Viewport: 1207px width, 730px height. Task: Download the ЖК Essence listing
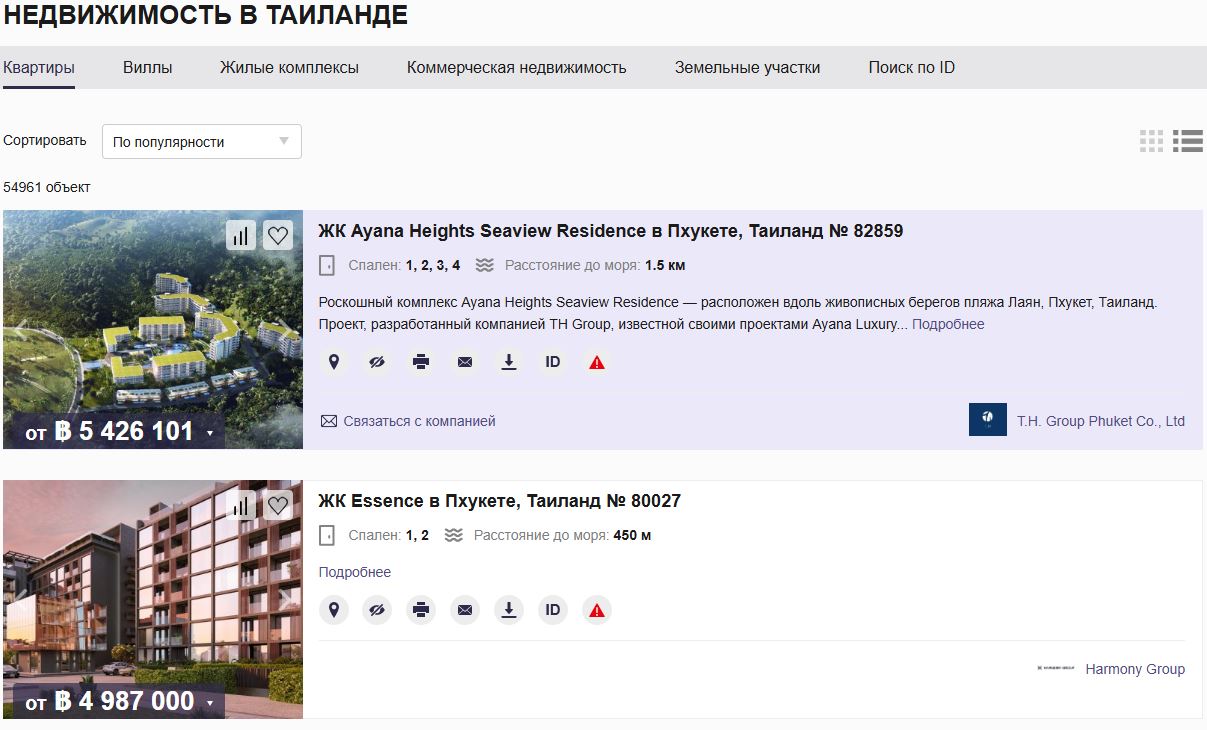pyautogui.click(x=509, y=609)
